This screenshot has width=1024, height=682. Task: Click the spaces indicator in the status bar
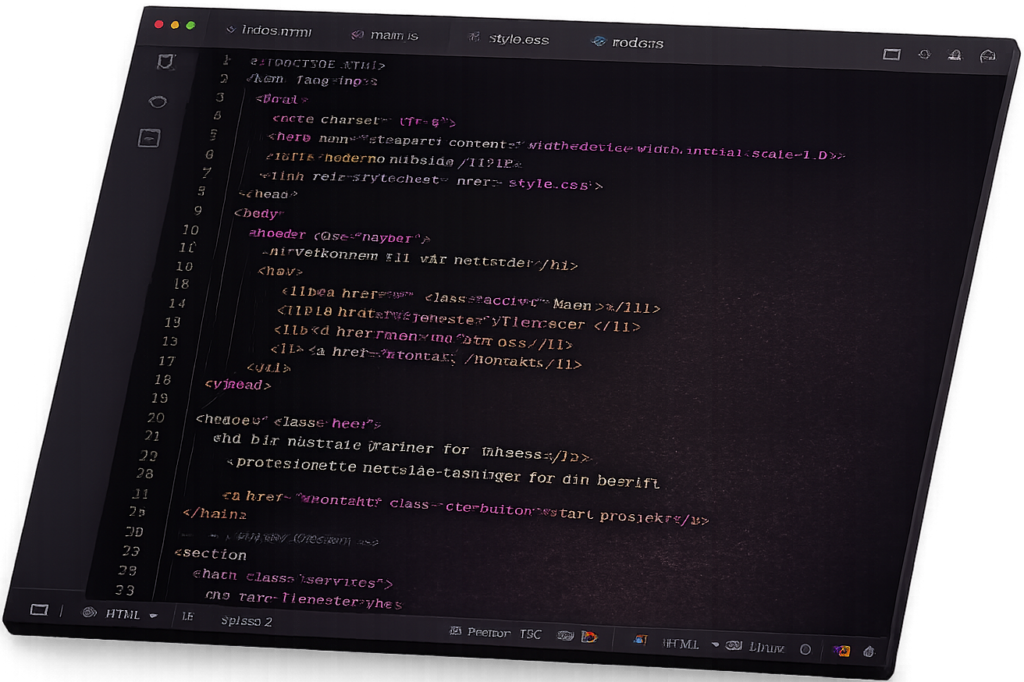pos(246,621)
